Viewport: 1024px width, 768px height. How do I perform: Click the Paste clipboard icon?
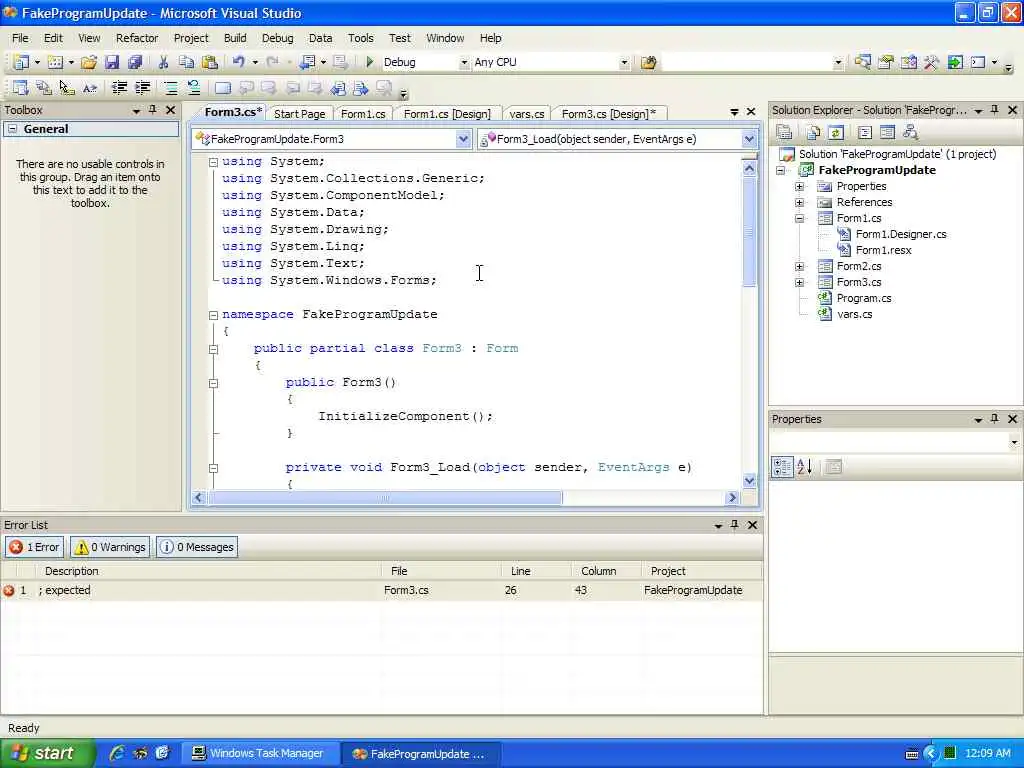[210, 62]
